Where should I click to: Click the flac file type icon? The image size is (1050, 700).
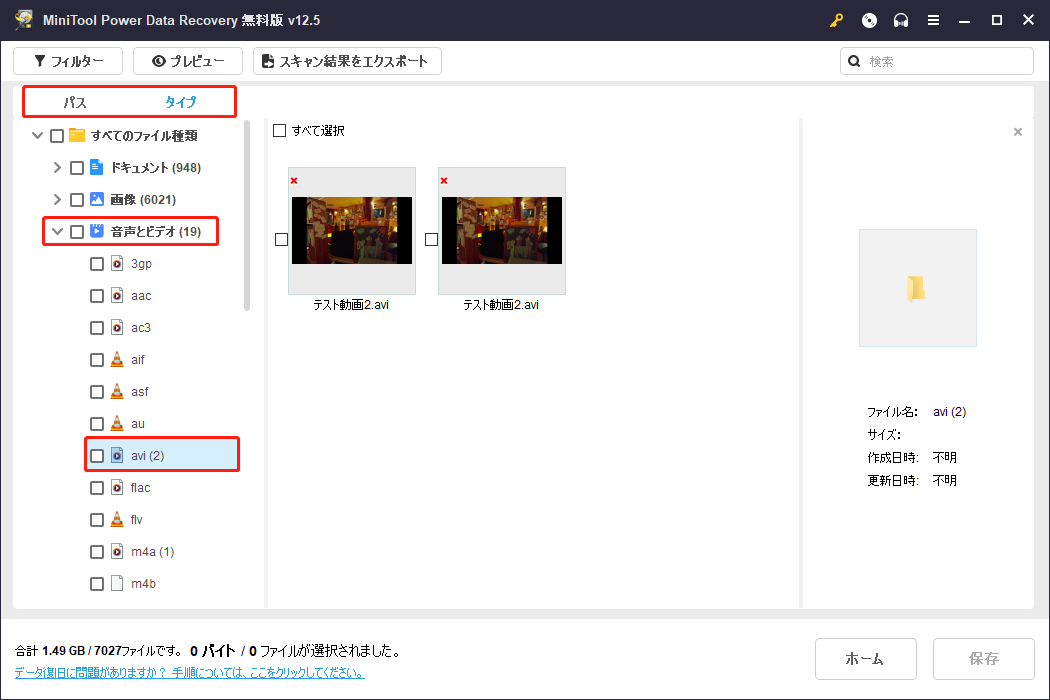(117, 488)
